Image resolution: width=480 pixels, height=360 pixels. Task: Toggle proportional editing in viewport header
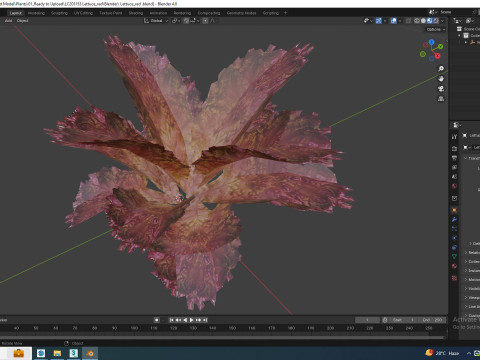click(x=205, y=21)
